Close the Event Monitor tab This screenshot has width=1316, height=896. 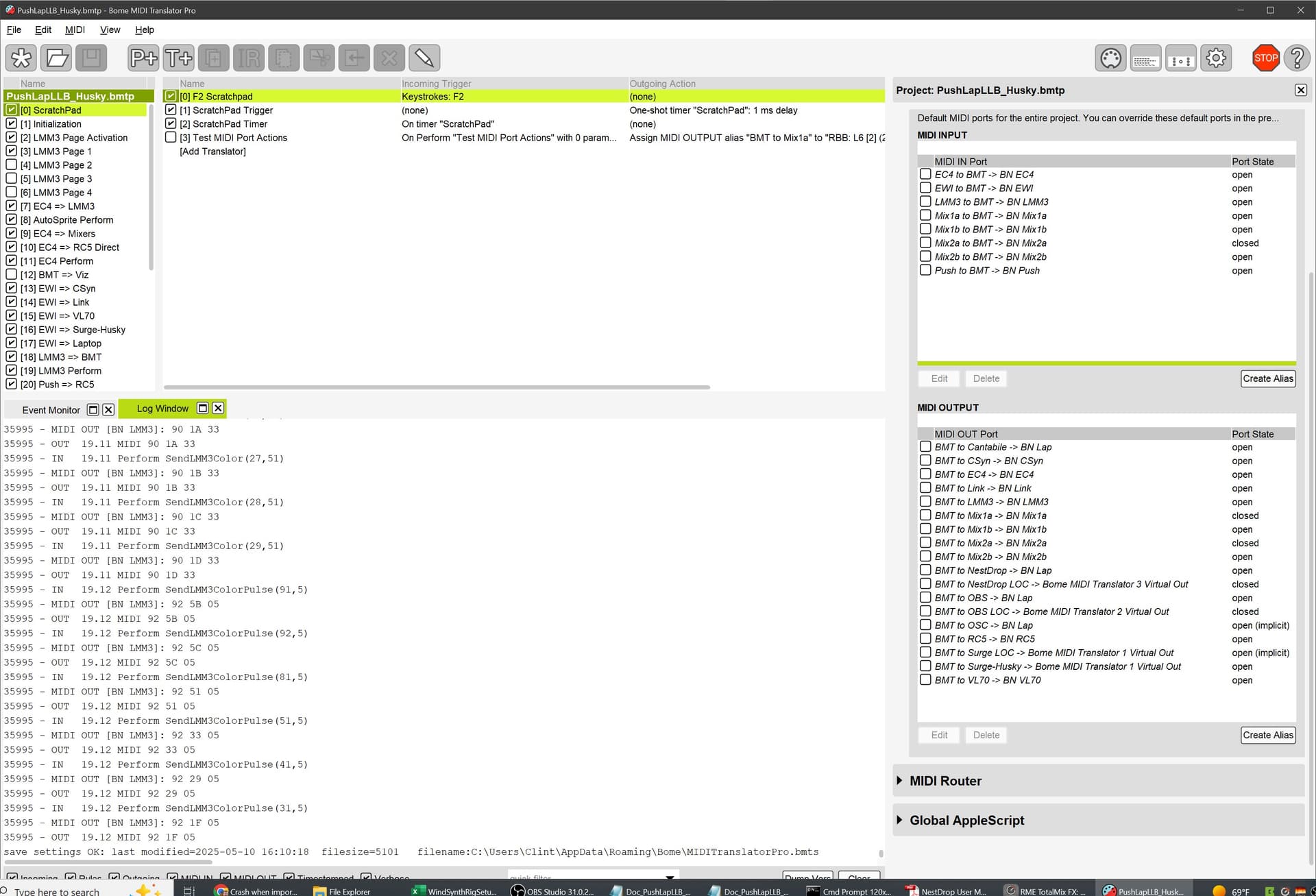(x=108, y=410)
